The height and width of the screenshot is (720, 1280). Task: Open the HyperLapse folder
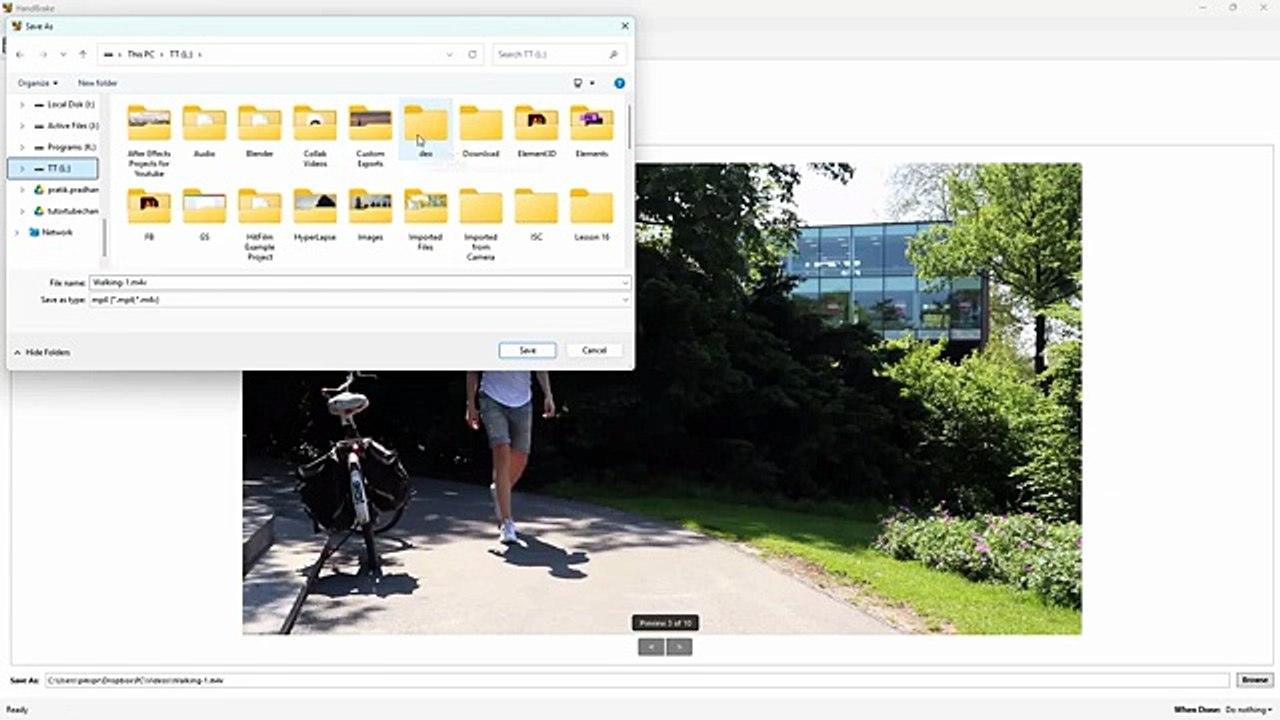point(315,215)
